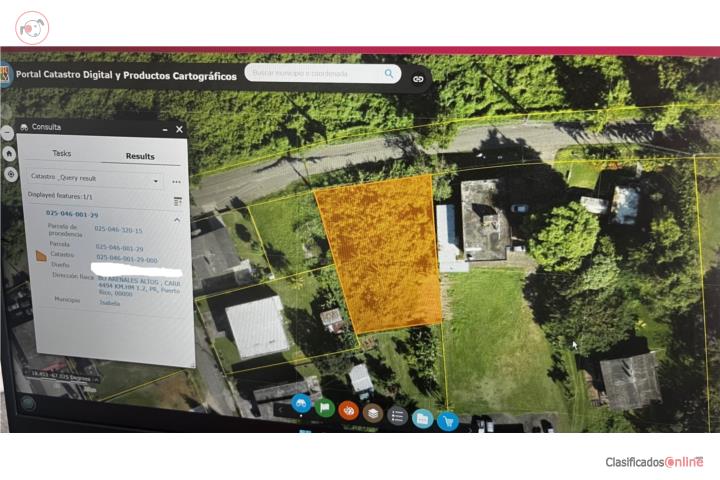Open the light-blue folder widget
720x480 pixels.
422,419
